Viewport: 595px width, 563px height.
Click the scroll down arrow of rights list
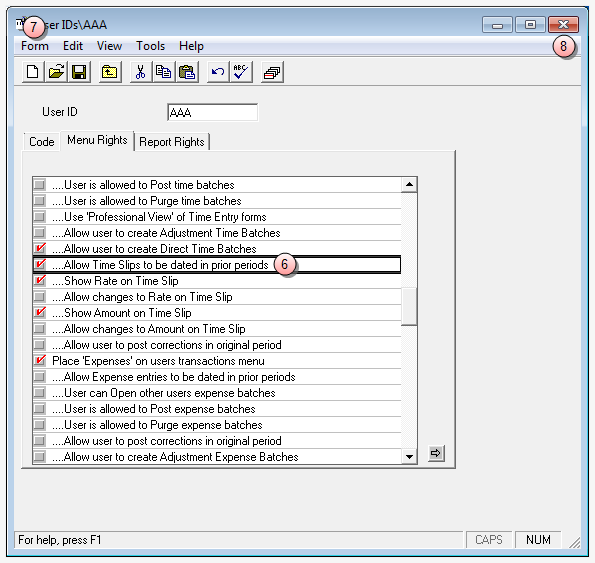pos(409,456)
